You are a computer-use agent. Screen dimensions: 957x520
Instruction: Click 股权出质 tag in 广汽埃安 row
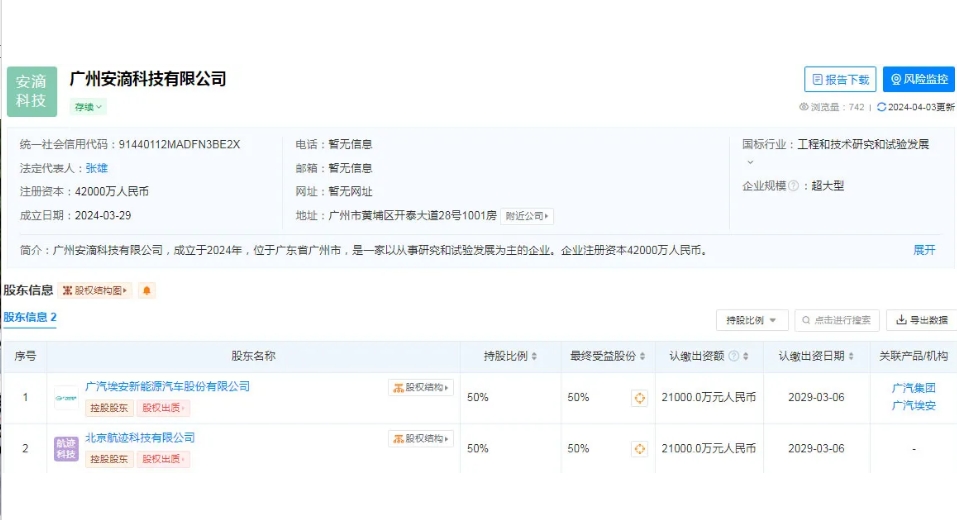pyautogui.click(x=163, y=408)
